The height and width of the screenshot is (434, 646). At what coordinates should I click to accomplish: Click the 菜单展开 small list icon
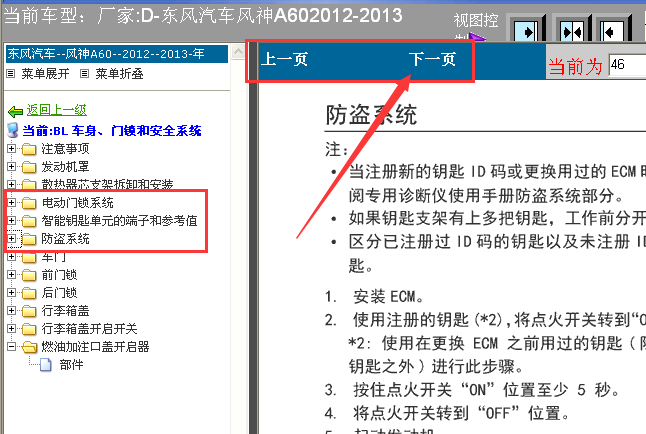point(11,74)
